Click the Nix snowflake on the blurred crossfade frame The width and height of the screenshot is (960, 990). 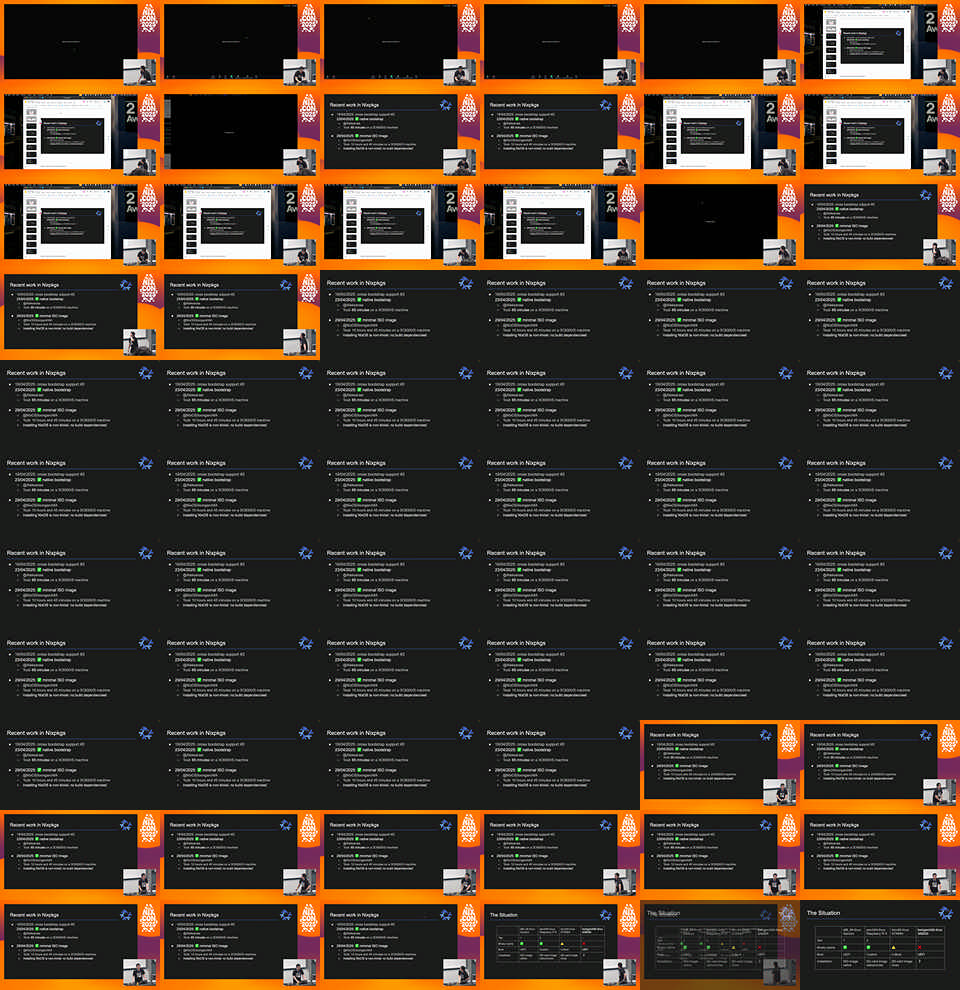click(766, 915)
